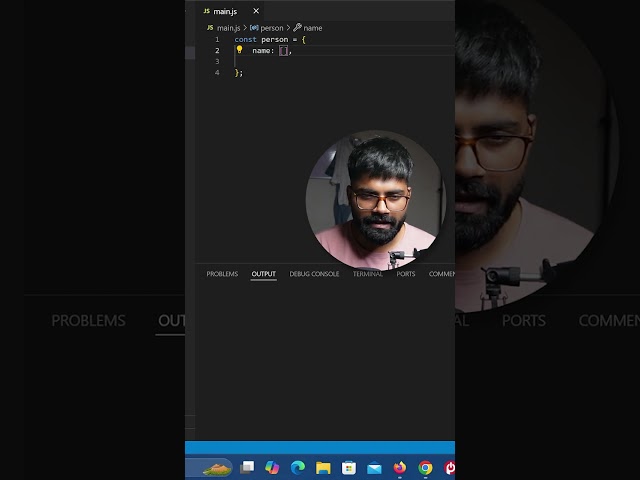Click the lightbulb code action icon
The image size is (640, 480).
pos(239,50)
